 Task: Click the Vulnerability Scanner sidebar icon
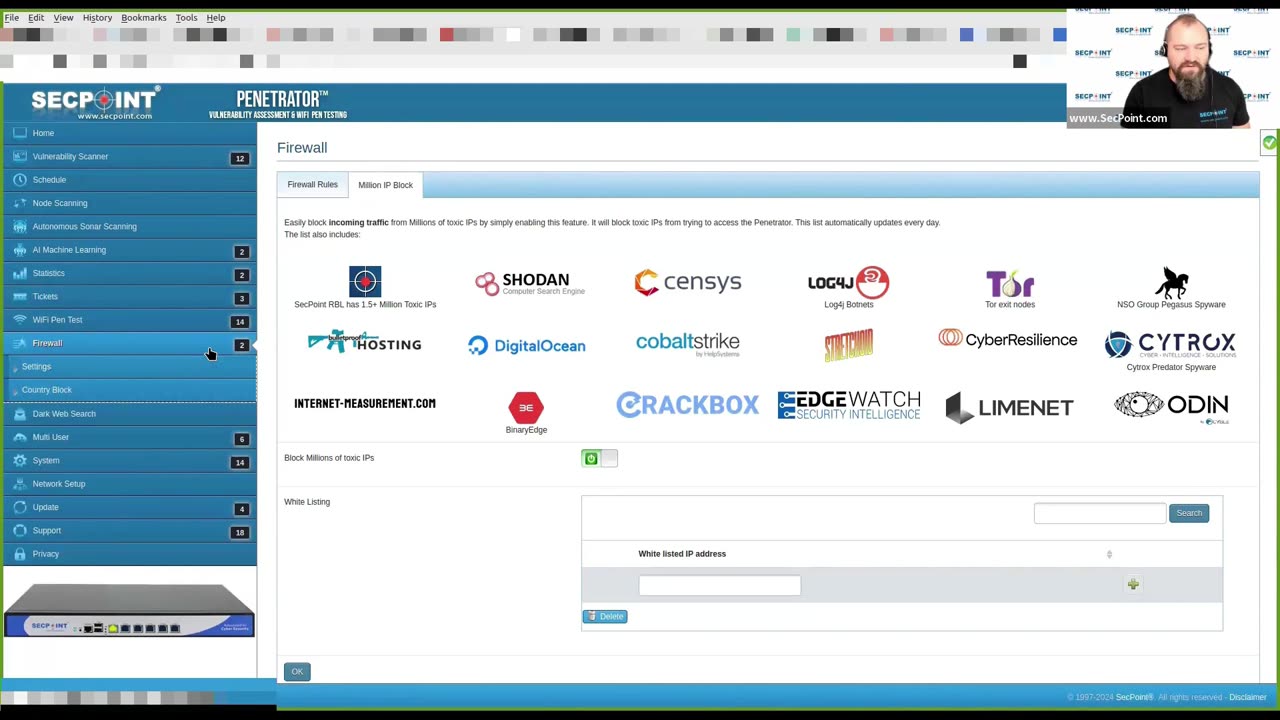pos(20,156)
